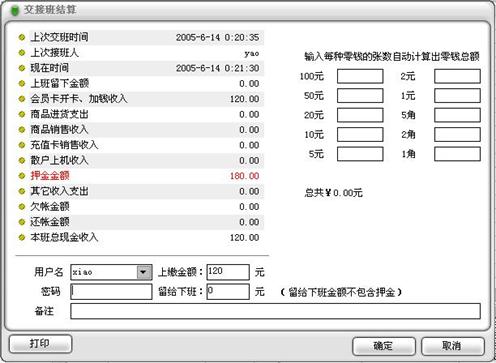Confirm with the 确定 button

[384, 346]
